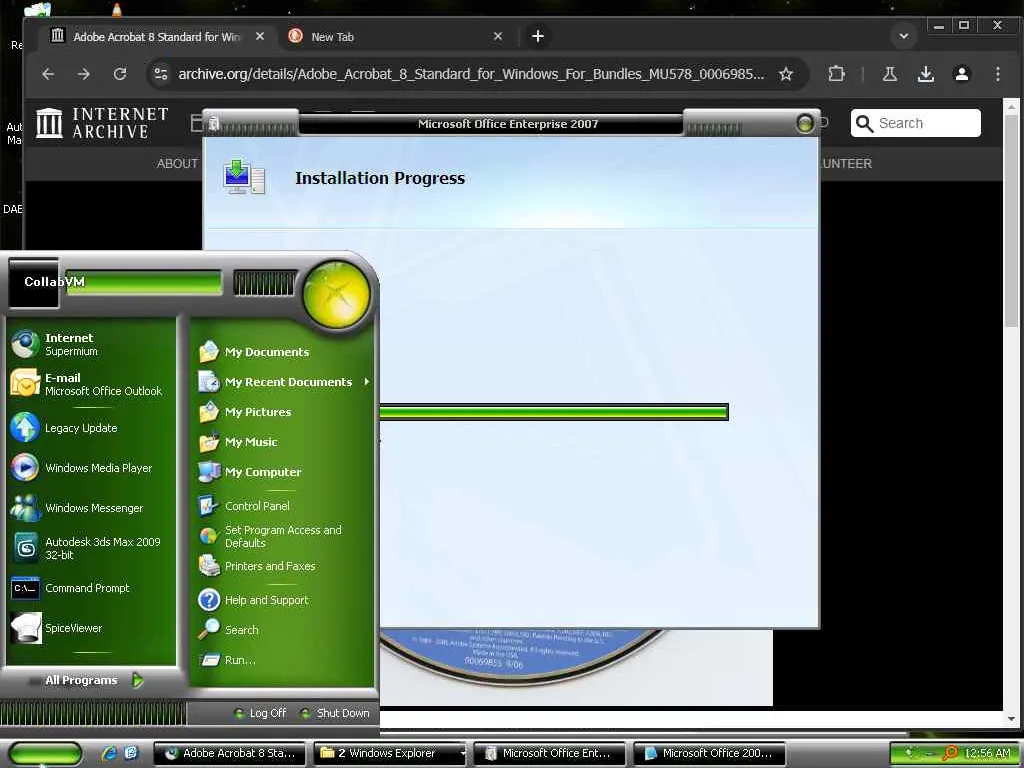Select Microsoft Office 200... taskbar button
The height and width of the screenshot is (768, 1024).
(709, 753)
